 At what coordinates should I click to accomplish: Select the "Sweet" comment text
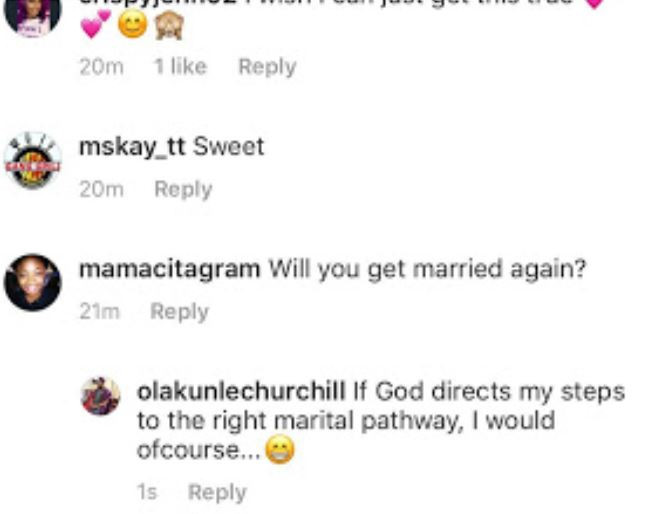[228, 147]
